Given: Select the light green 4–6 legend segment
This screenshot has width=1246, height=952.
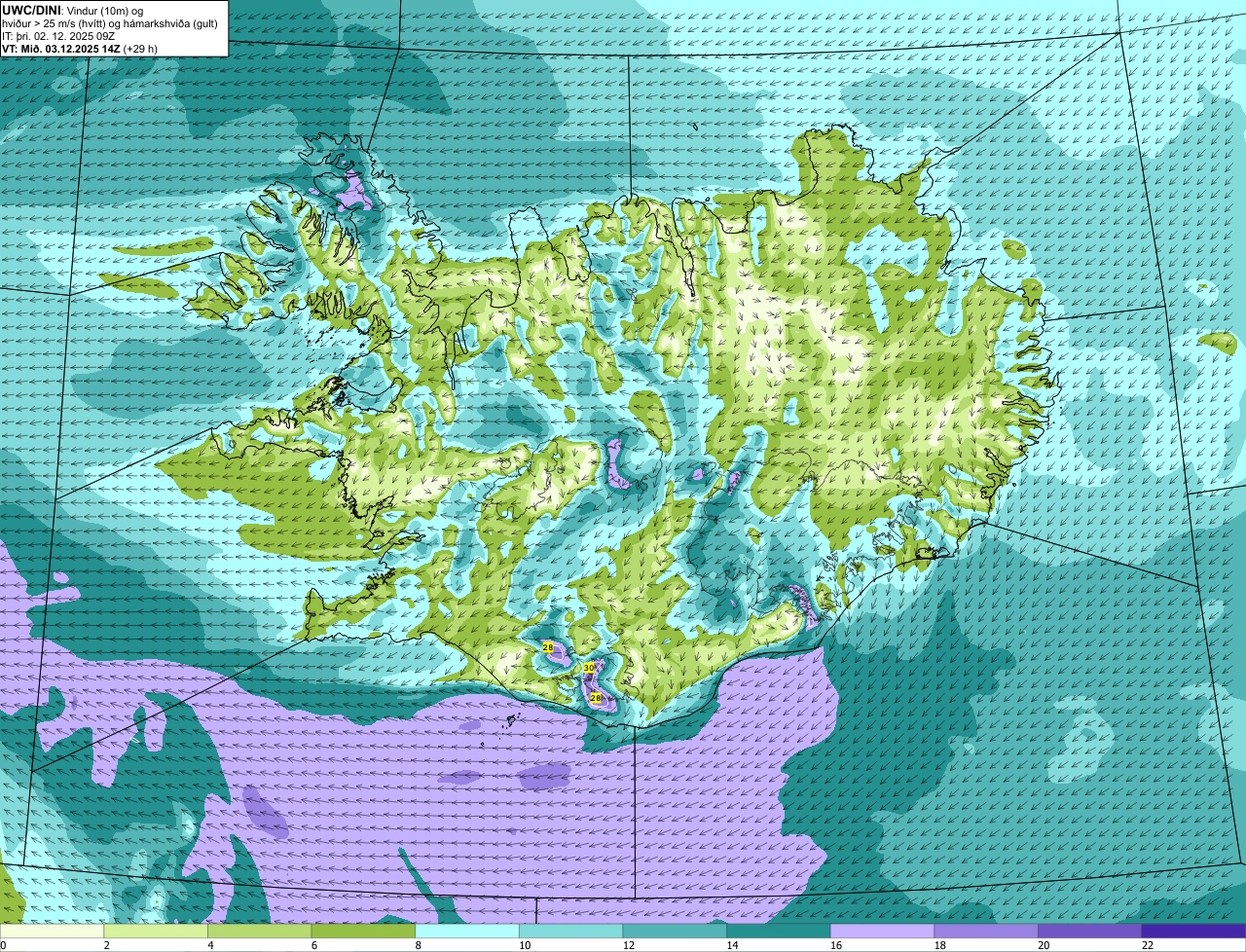Looking at the screenshot, I should pyautogui.click(x=259, y=931).
